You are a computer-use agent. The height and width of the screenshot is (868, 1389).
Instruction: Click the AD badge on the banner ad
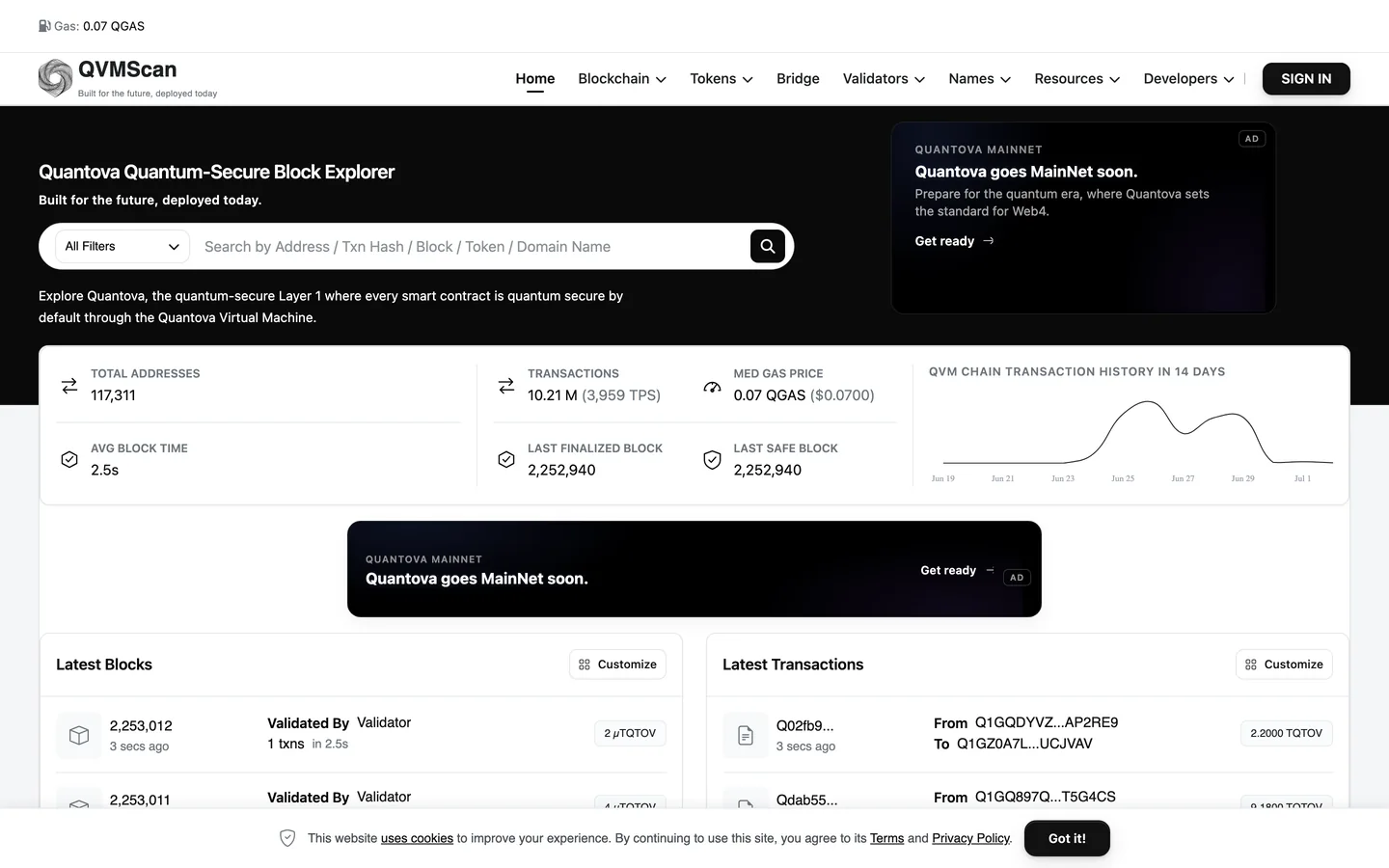(1017, 578)
